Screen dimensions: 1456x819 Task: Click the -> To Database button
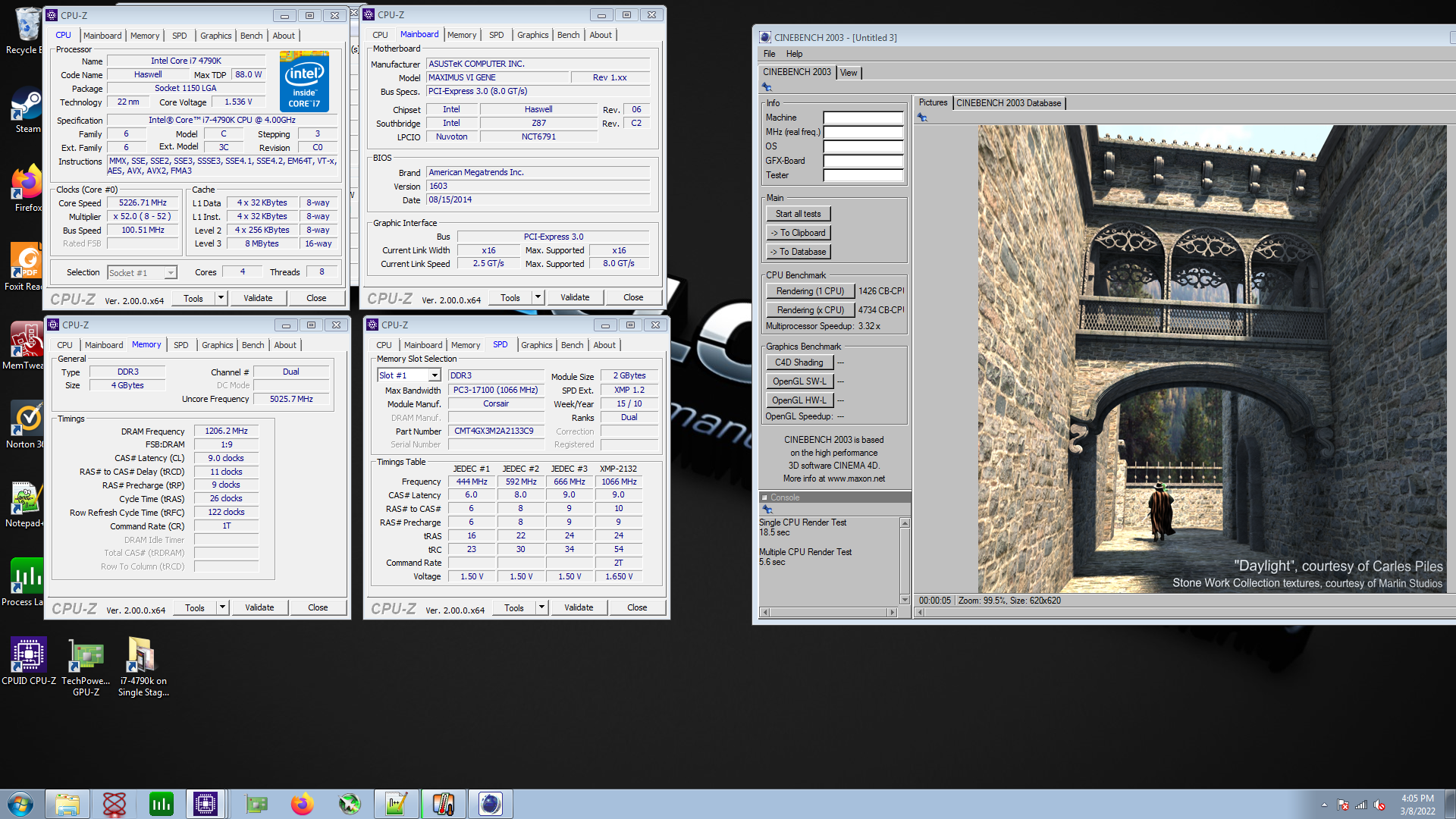[x=799, y=252]
